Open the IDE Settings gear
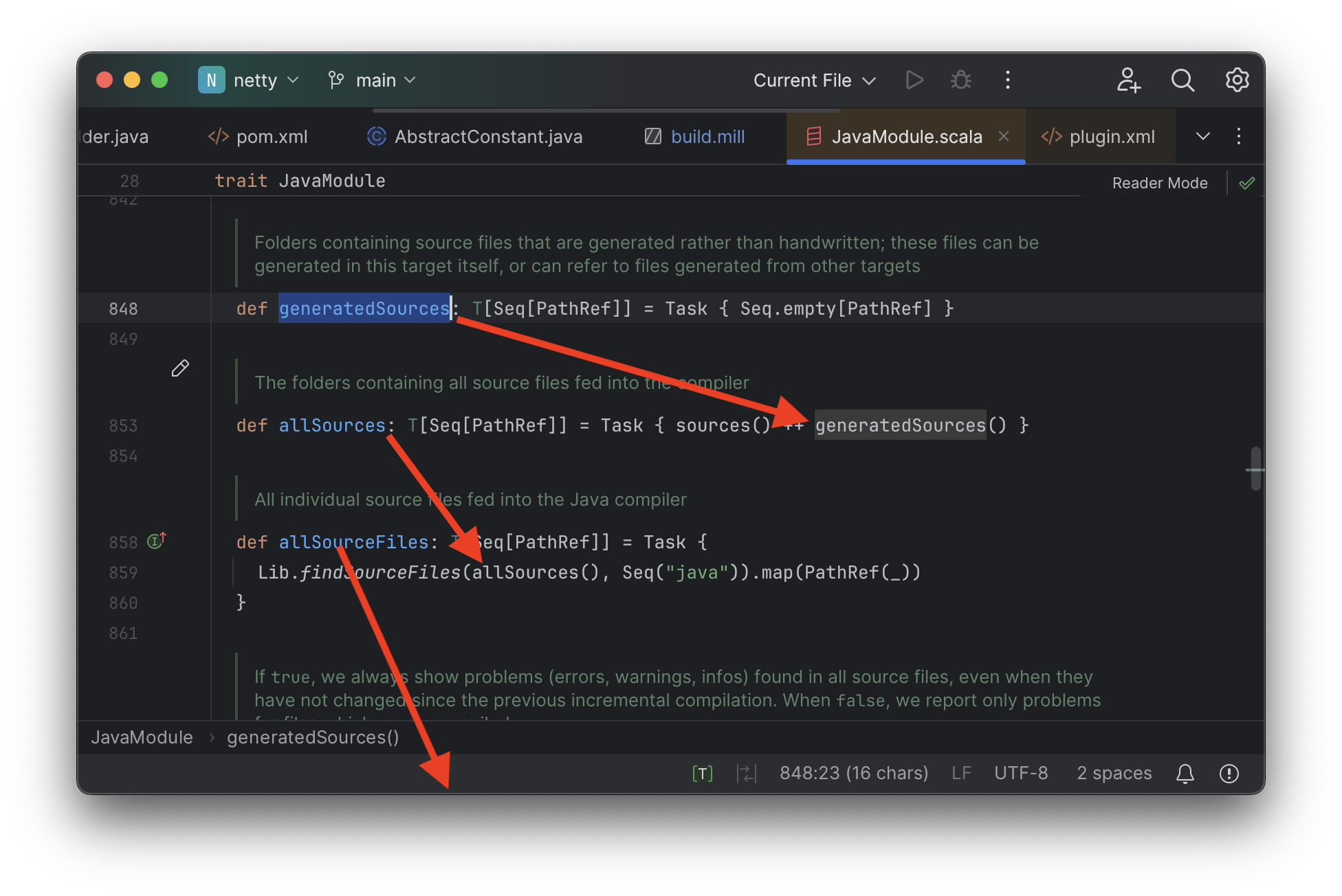 (x=1236, y=80)
